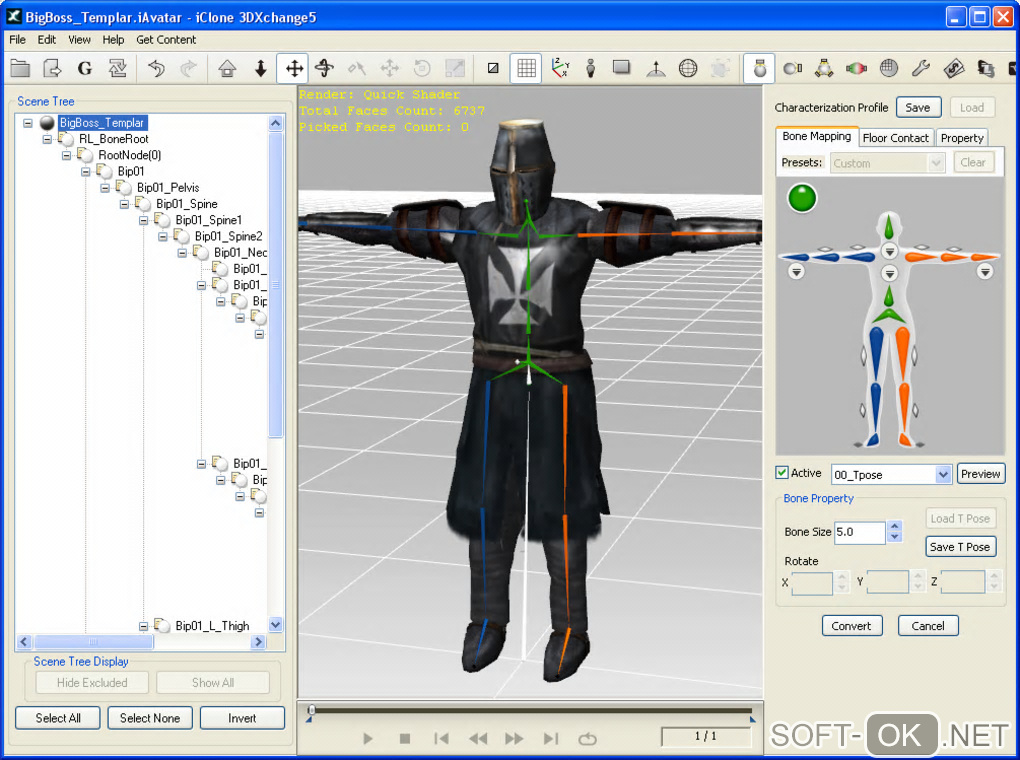
Task: Click the globe wireframe icon
Action: (688, 68)
